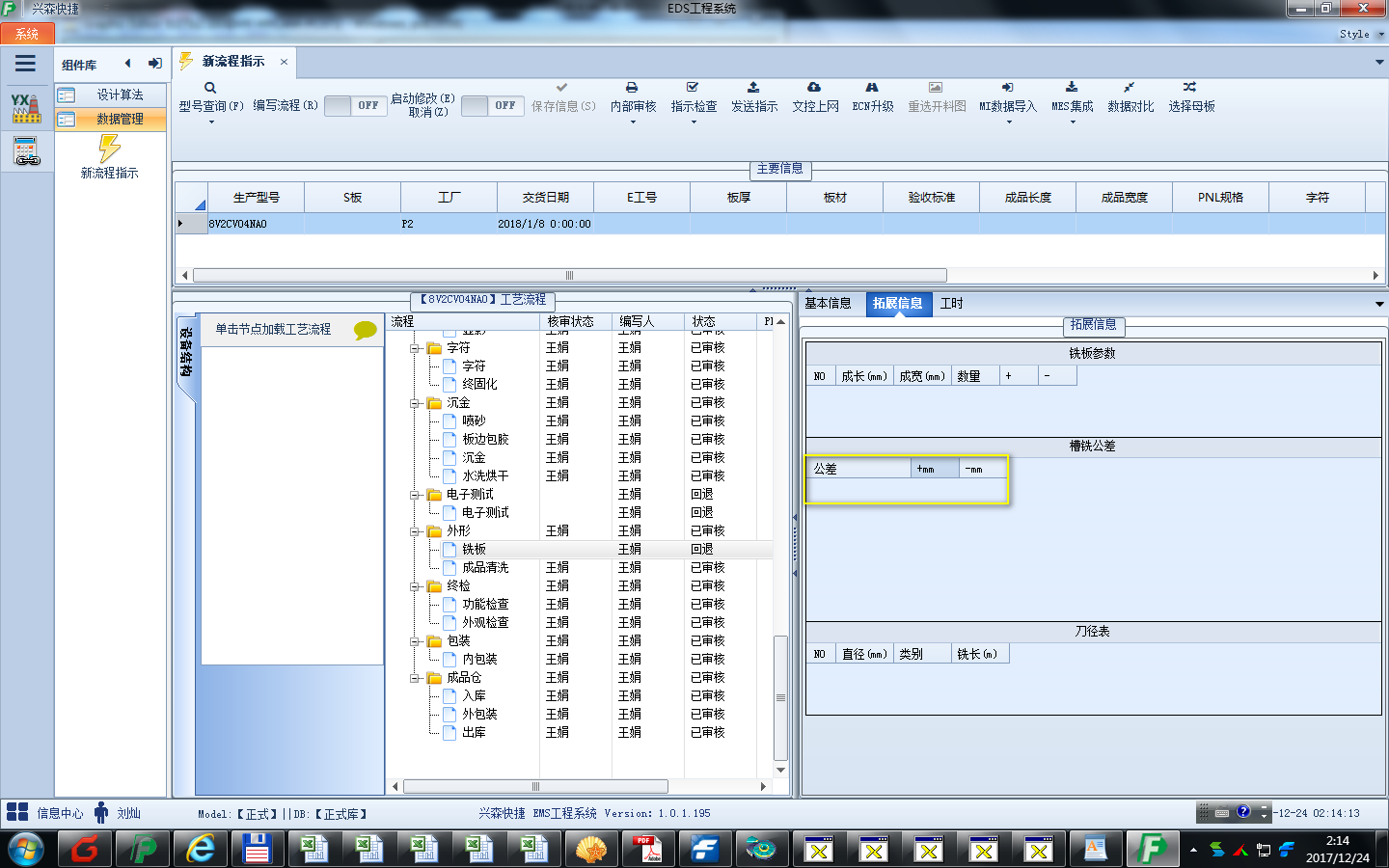This screenshot has width=1389, height=868.
Task: Collapse 电子测试 folder node
Action: 415,495
